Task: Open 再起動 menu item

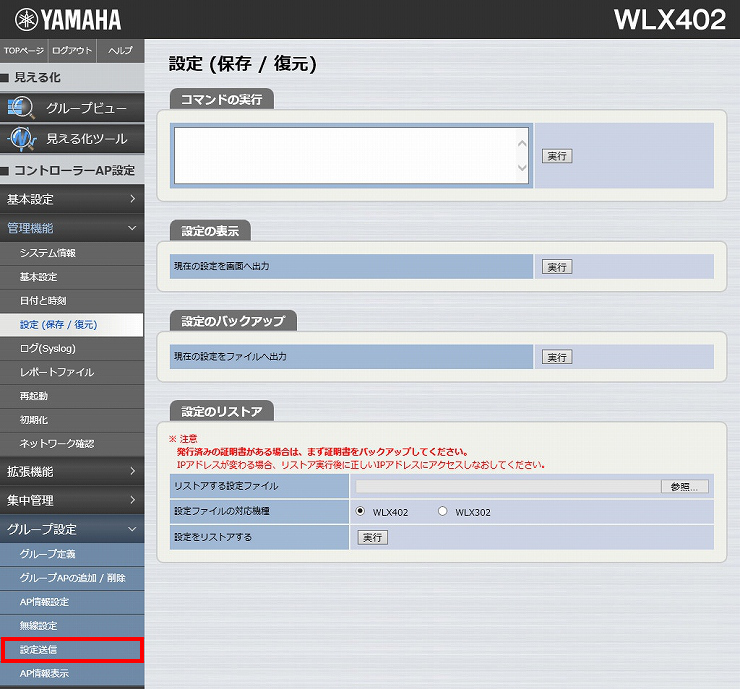Action: pyautogui.click(x=72, y=396)
